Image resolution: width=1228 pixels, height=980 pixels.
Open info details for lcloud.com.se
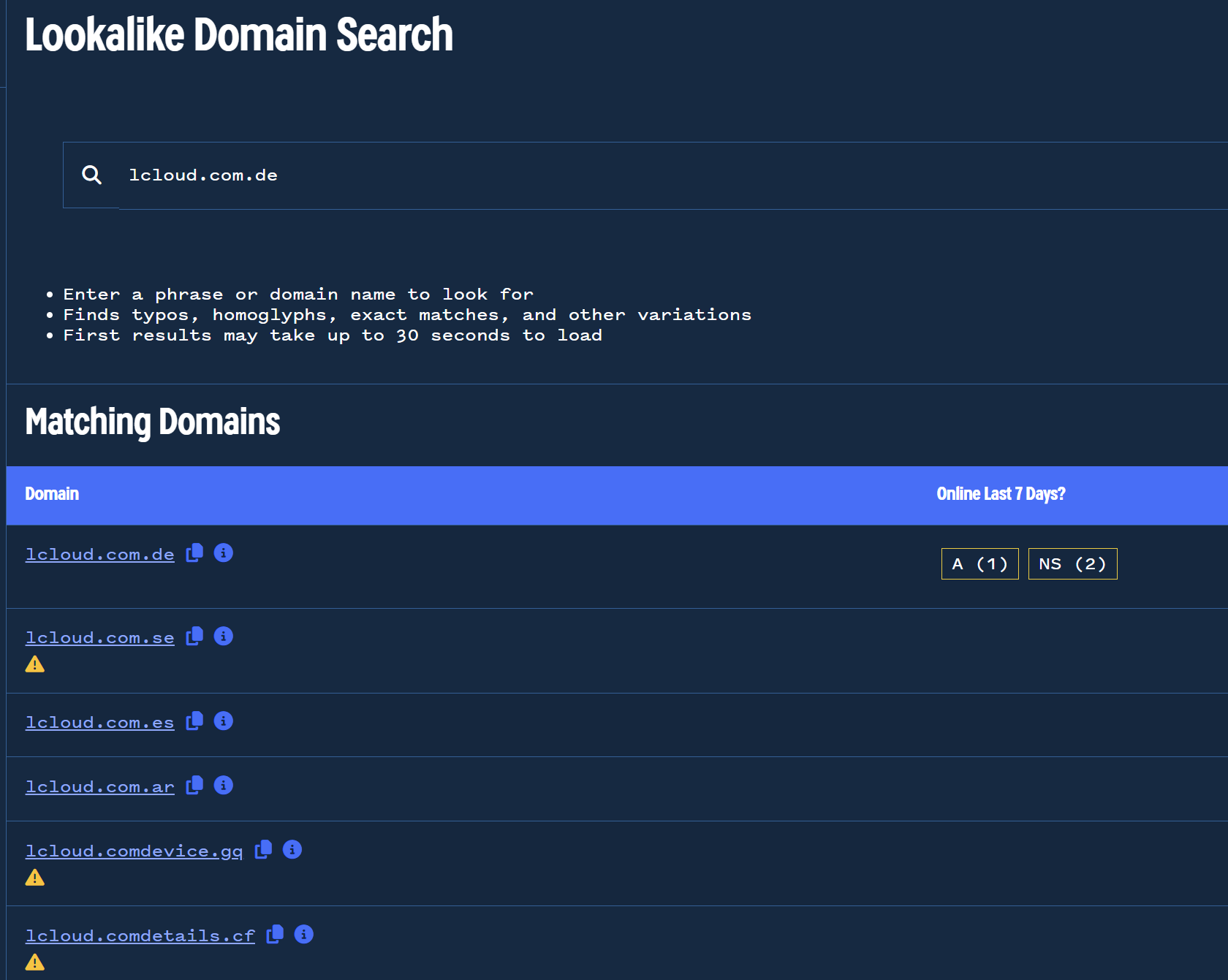[x=224, y=636]
